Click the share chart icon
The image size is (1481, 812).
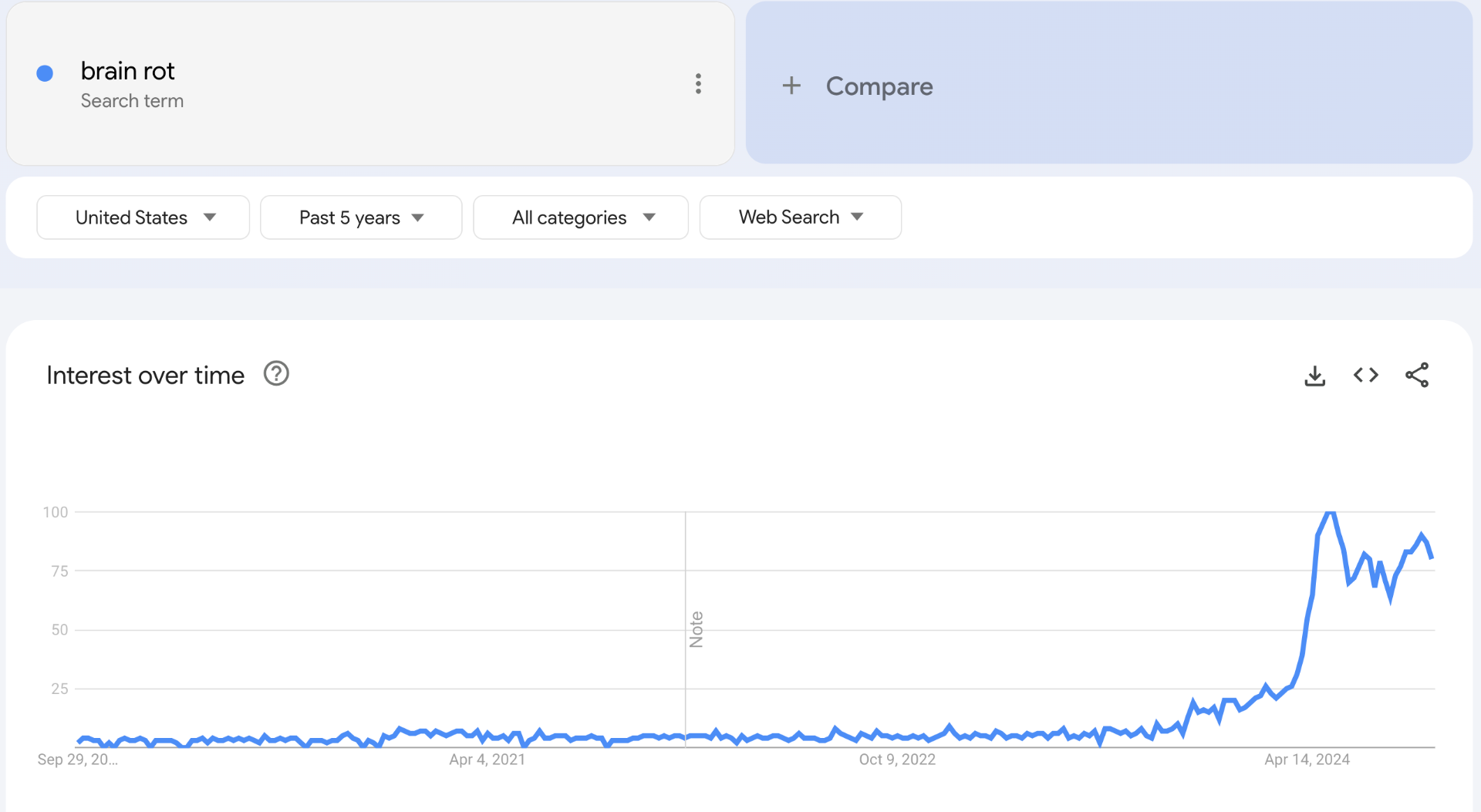pyautogui.click(x=1416, y=376)
